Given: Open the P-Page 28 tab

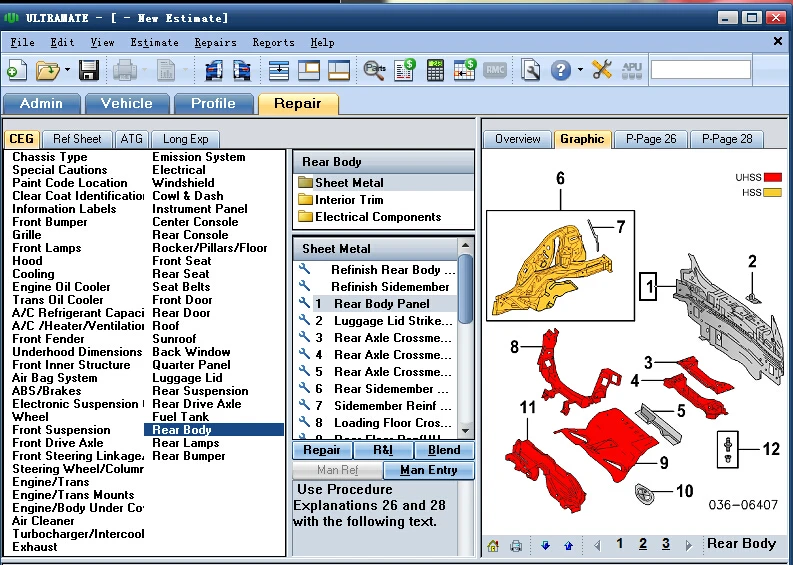Looking at the screenshot, I should (727, 139).
